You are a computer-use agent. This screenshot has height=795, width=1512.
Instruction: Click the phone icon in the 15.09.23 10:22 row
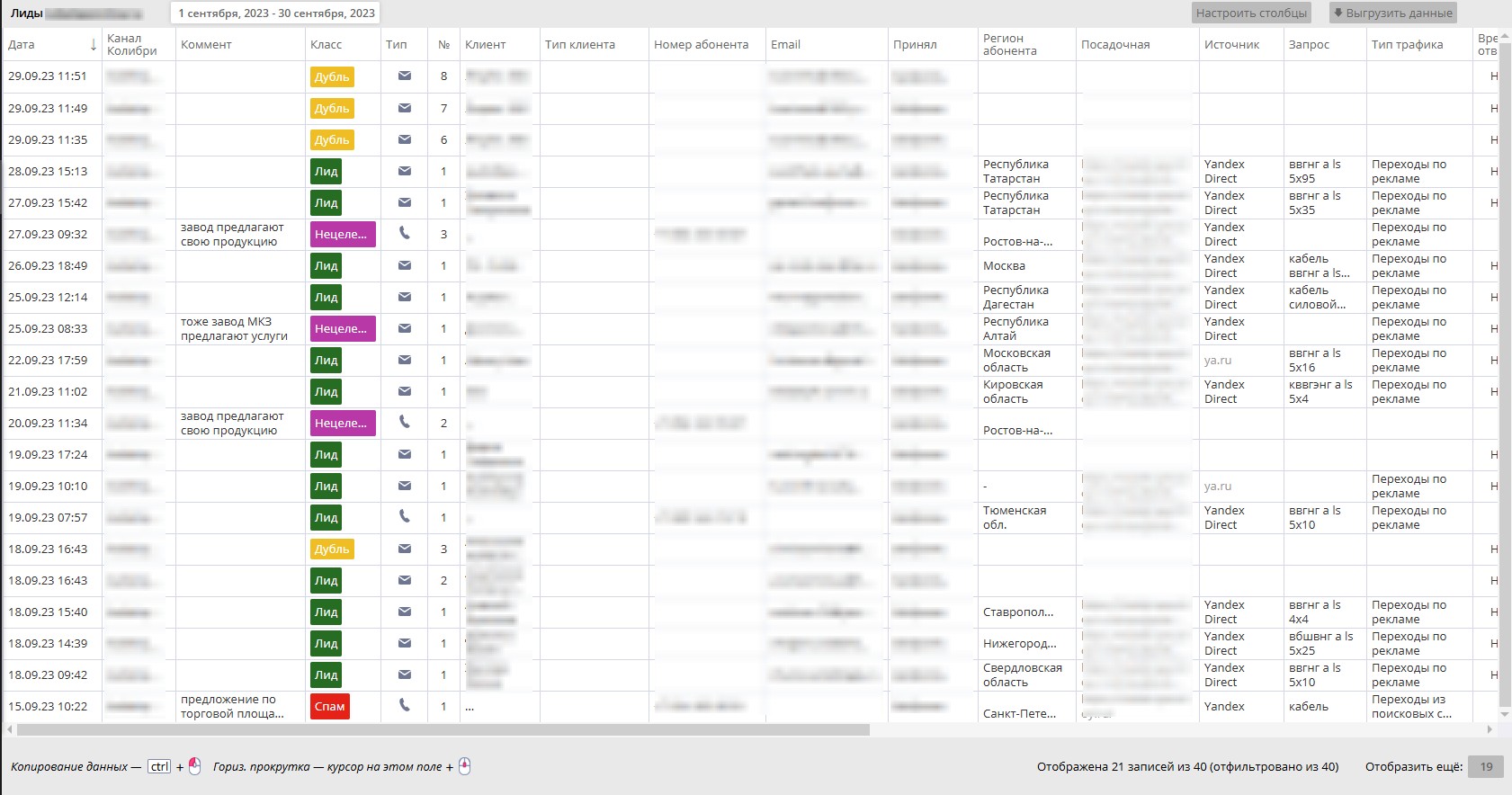coord(405,706)
